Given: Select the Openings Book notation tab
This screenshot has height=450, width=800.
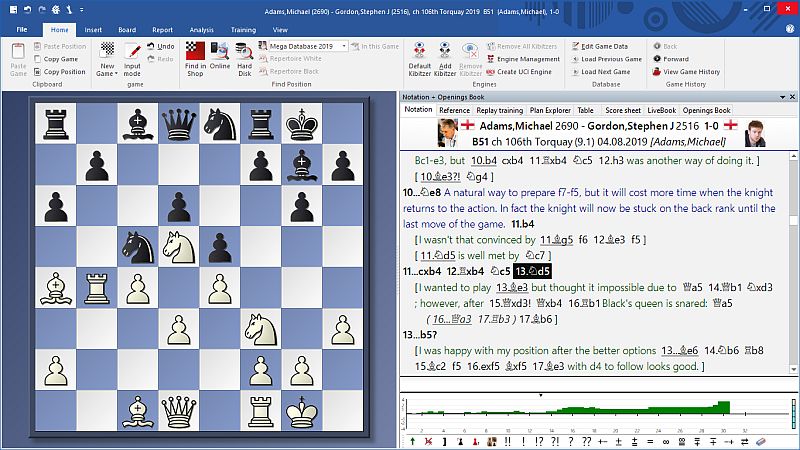Looking at the screenshot, I should (706, 110).
